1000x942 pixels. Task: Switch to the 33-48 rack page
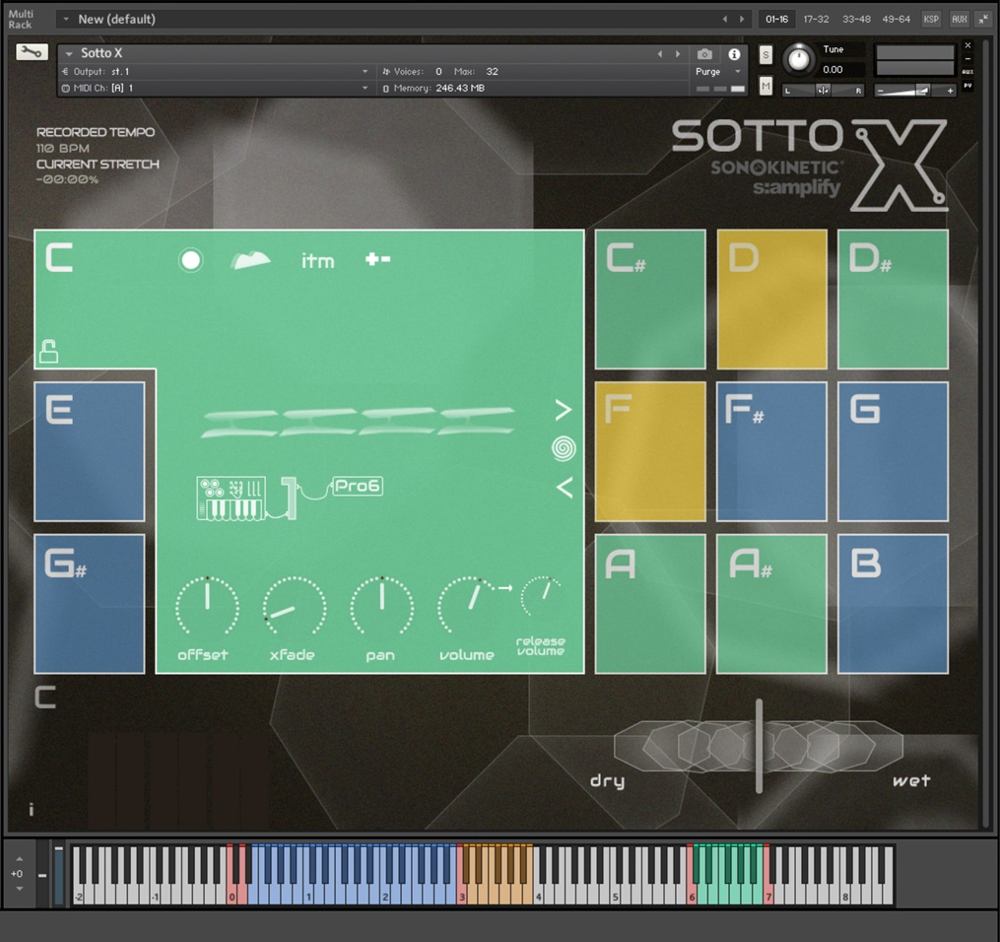[856, 19]
